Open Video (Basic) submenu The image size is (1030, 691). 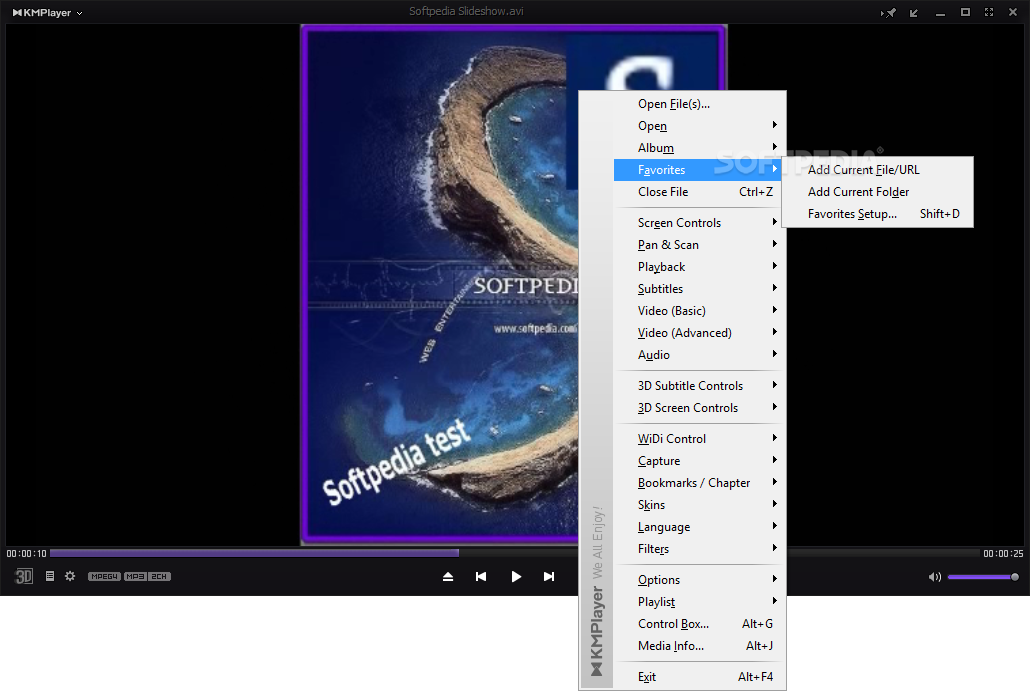point(700,311)
